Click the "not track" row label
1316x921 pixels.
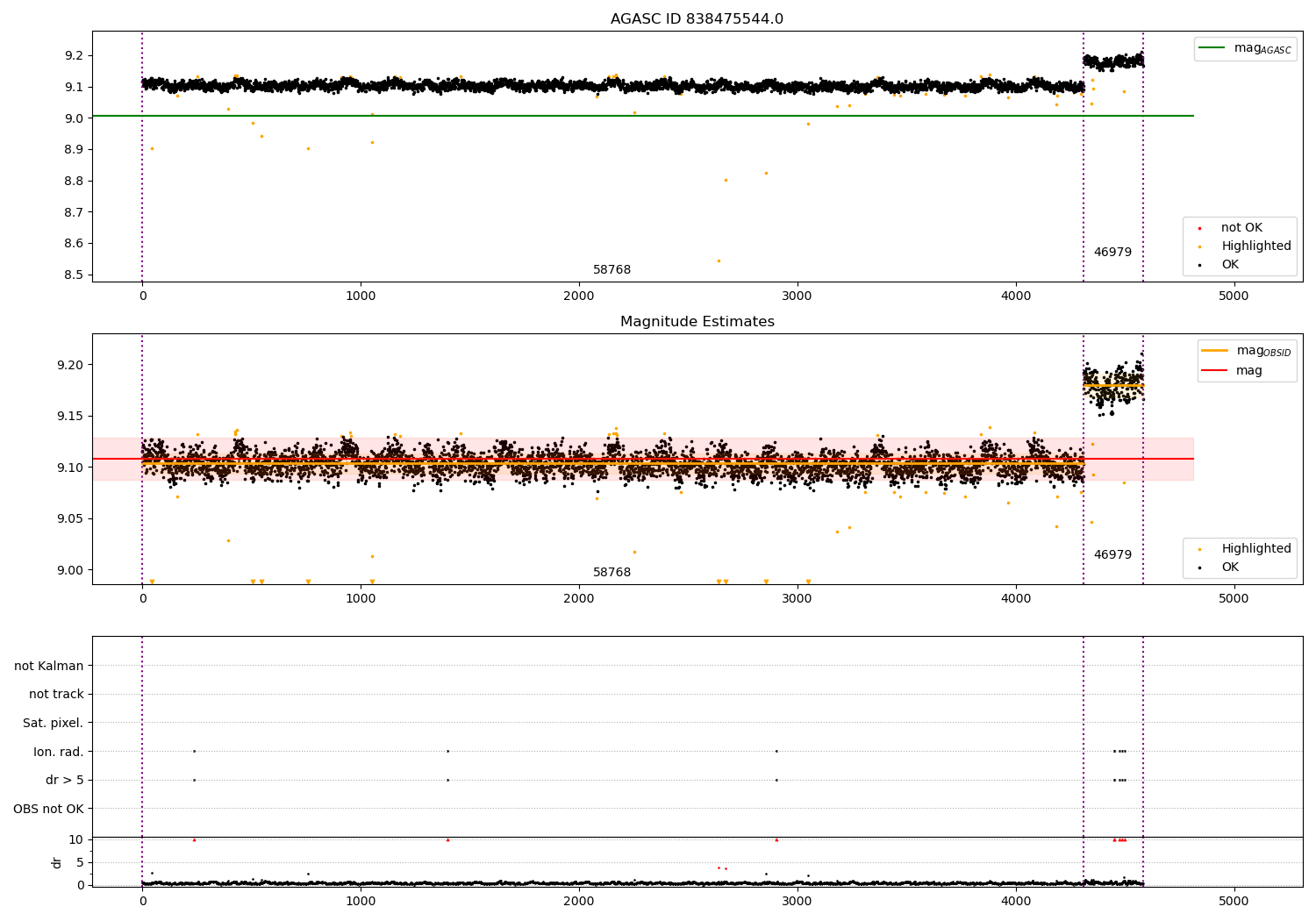(x=56, y=694)
